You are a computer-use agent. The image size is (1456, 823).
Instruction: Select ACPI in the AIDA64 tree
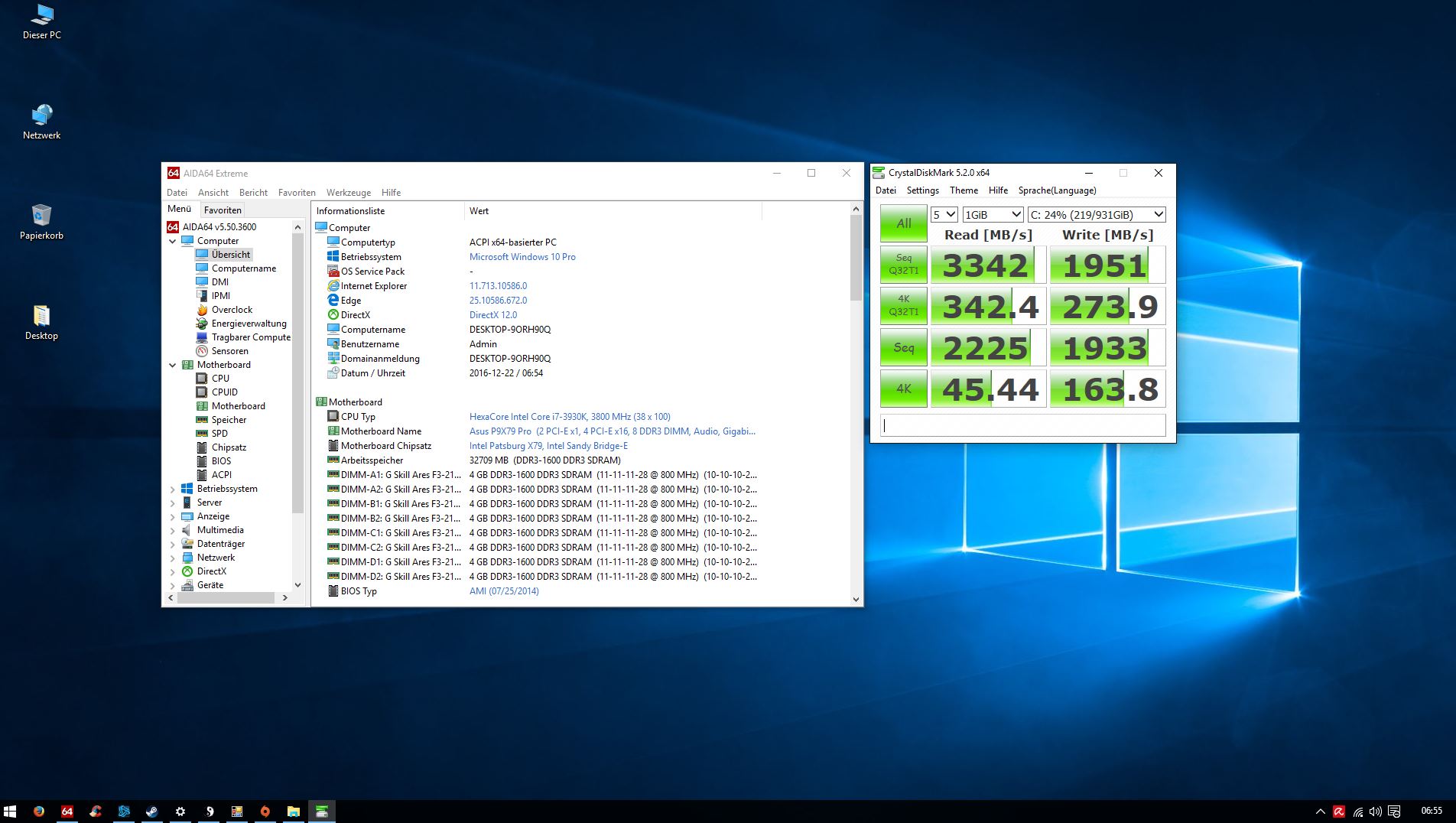coord(221,475)
